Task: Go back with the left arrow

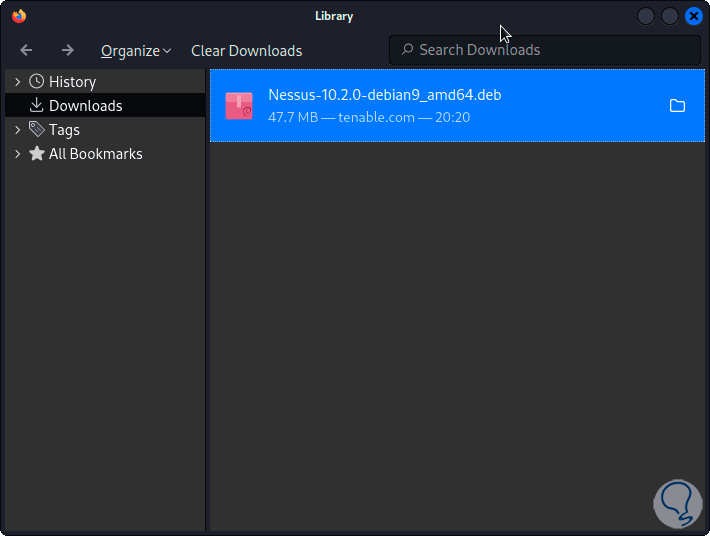Action: click(26, 50)
